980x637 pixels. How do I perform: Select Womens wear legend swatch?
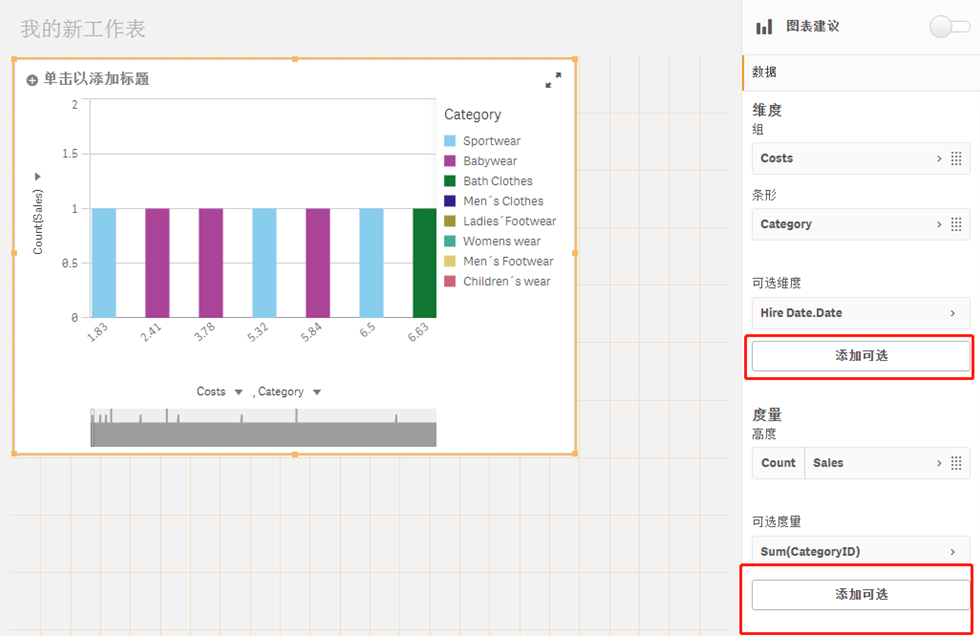(x=449, y=241)
